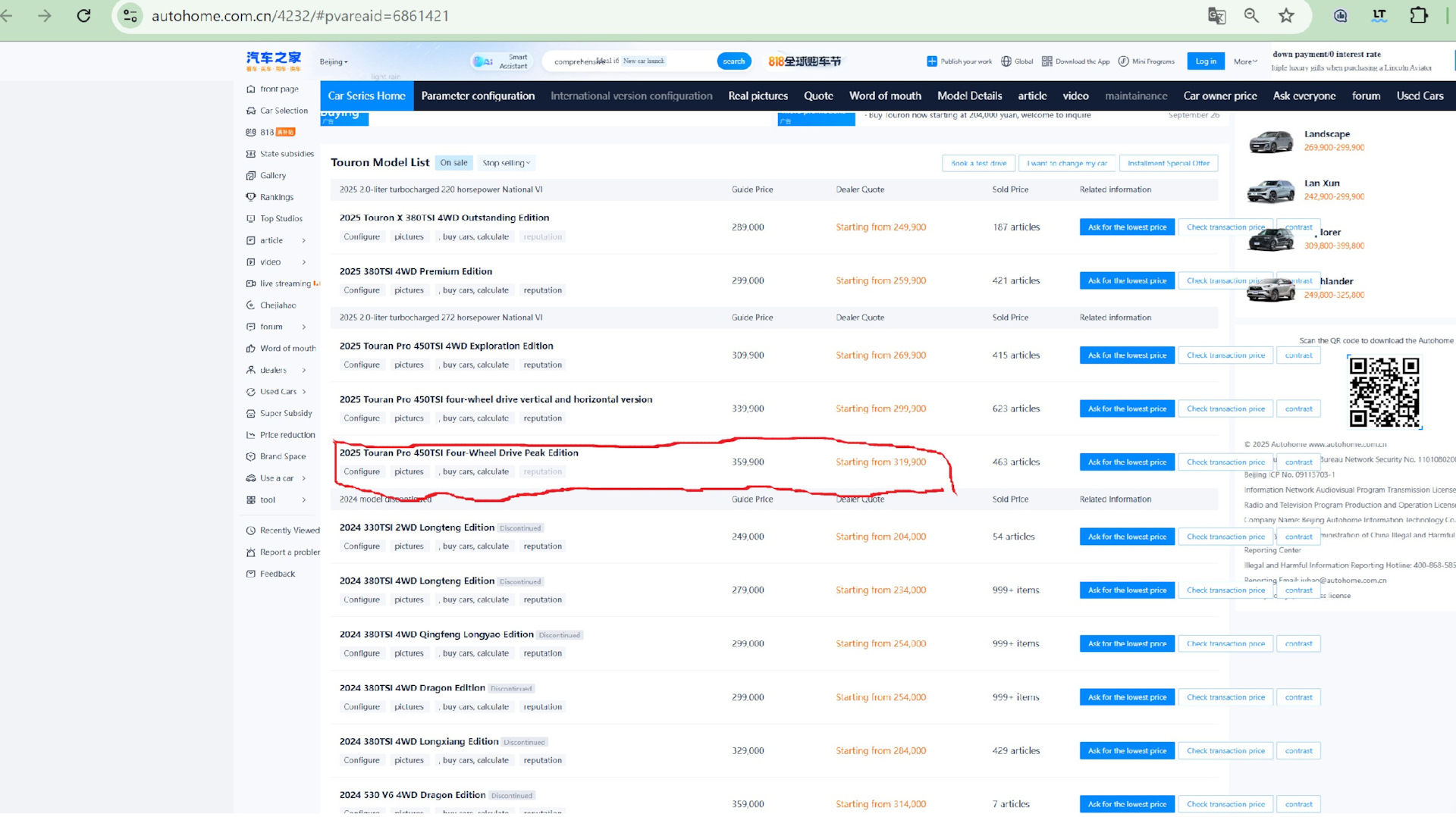
Task: Expand the dealers submenu arrow in sidebar
Action: click(x=304, y=371)
